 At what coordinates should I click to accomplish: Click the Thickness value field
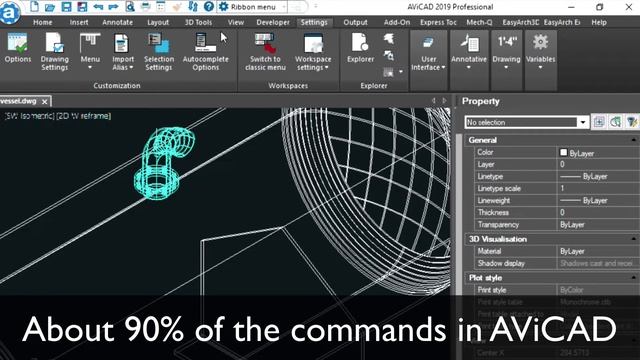coord(598,213)
